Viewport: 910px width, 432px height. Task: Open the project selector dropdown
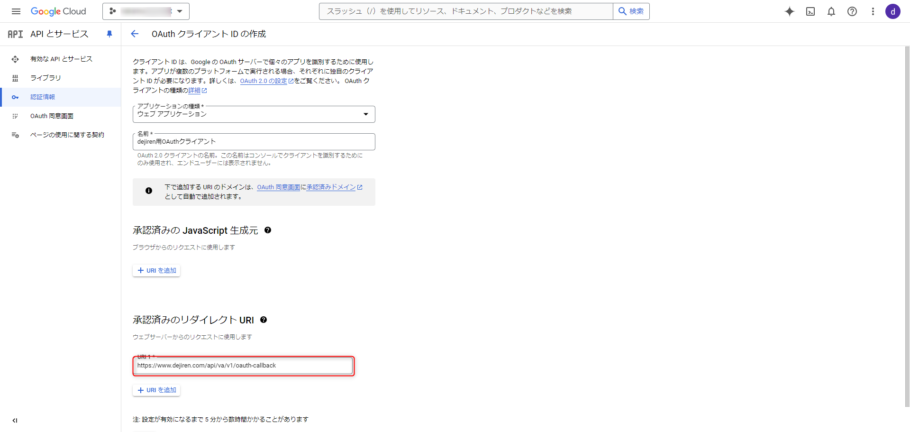click(x=146, y=11)
